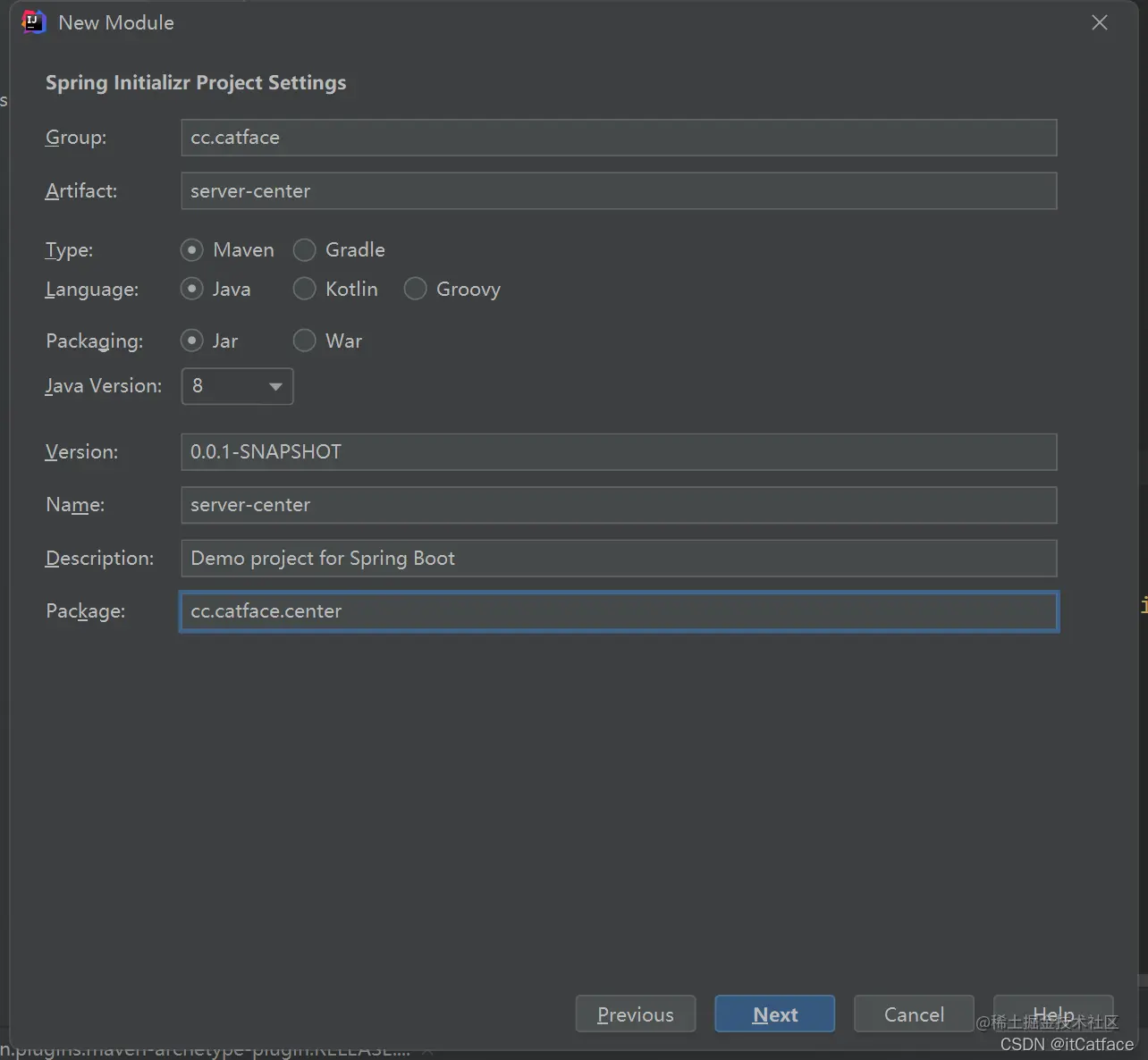The image size is (1148, 1060).
Task: Close the New Module dialog
Action: [1099, 22]
